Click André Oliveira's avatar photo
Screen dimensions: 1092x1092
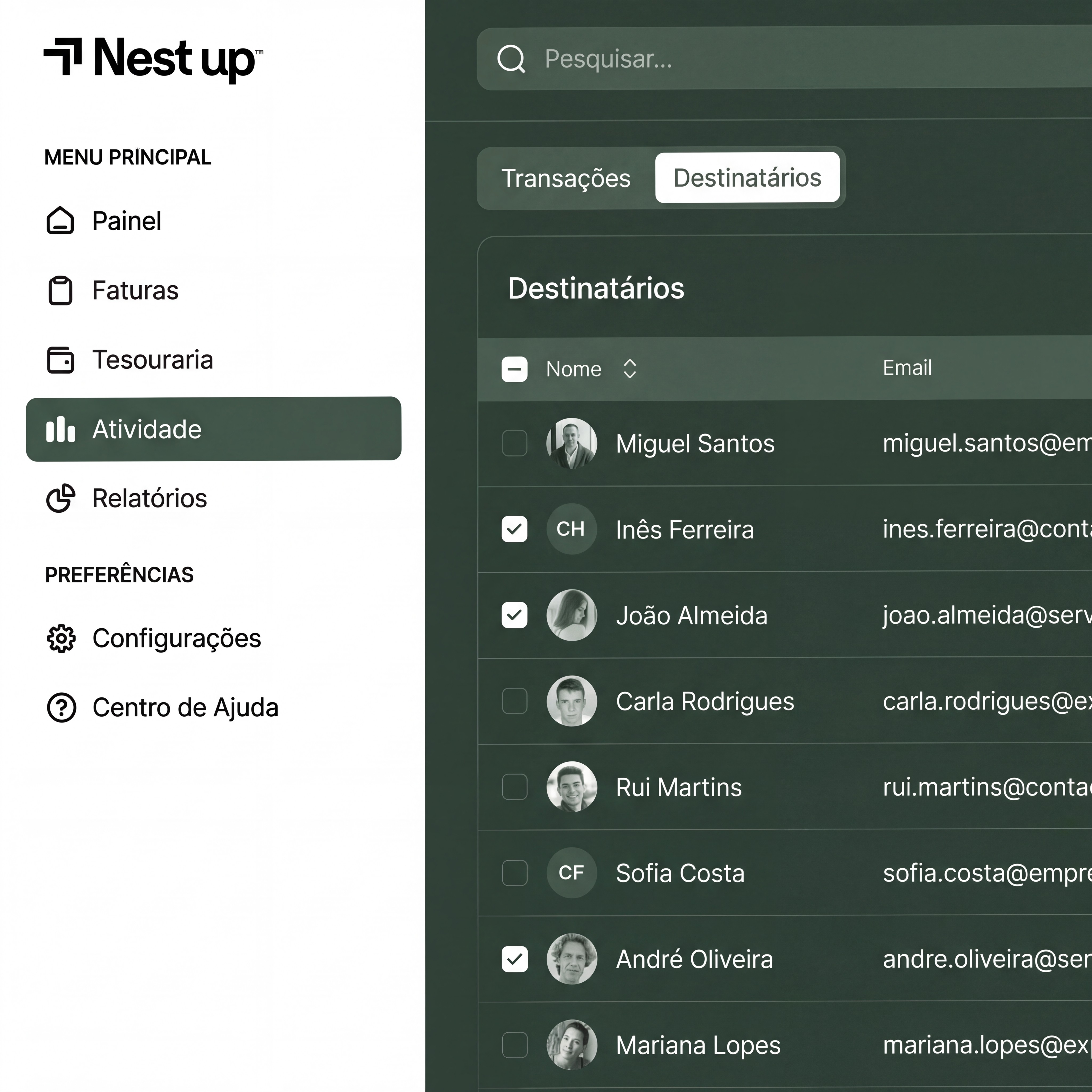[571, 959]
